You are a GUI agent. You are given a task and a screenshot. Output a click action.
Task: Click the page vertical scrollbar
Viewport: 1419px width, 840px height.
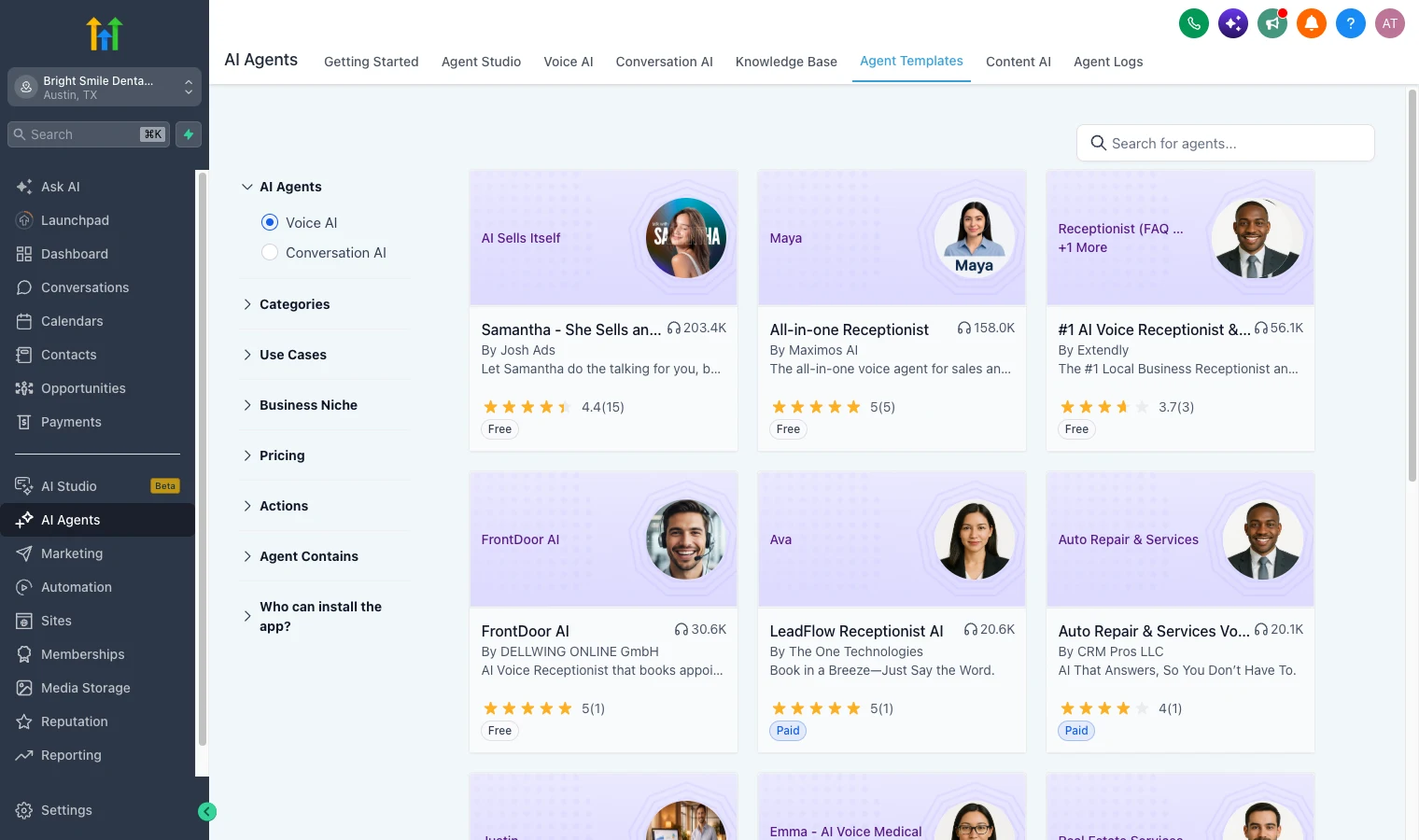pos(1412,285)
